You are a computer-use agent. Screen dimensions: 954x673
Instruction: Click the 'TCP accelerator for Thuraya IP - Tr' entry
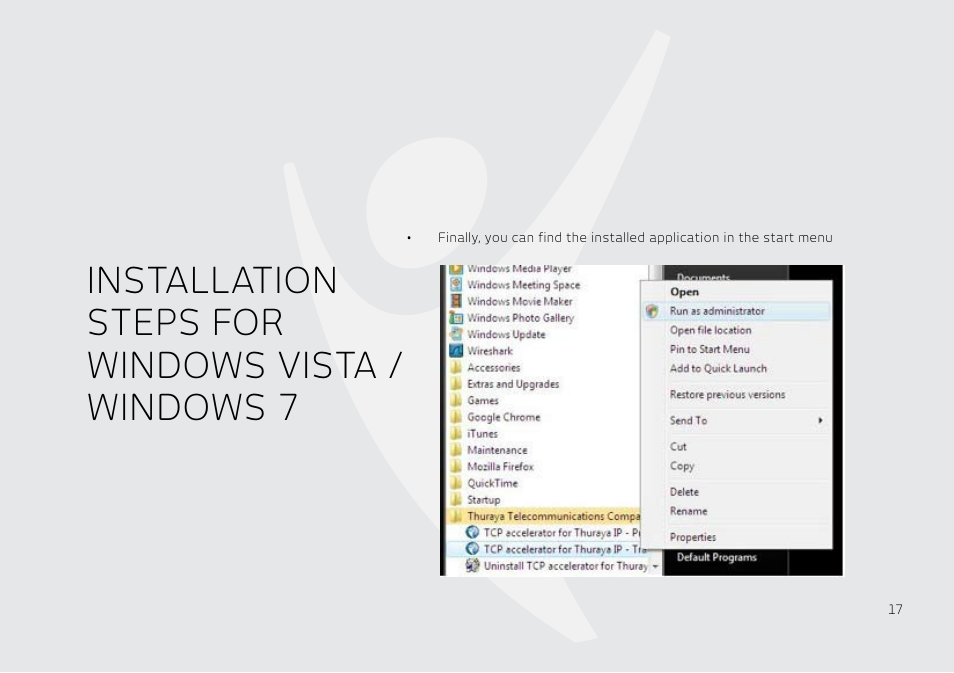coord(564,549)
